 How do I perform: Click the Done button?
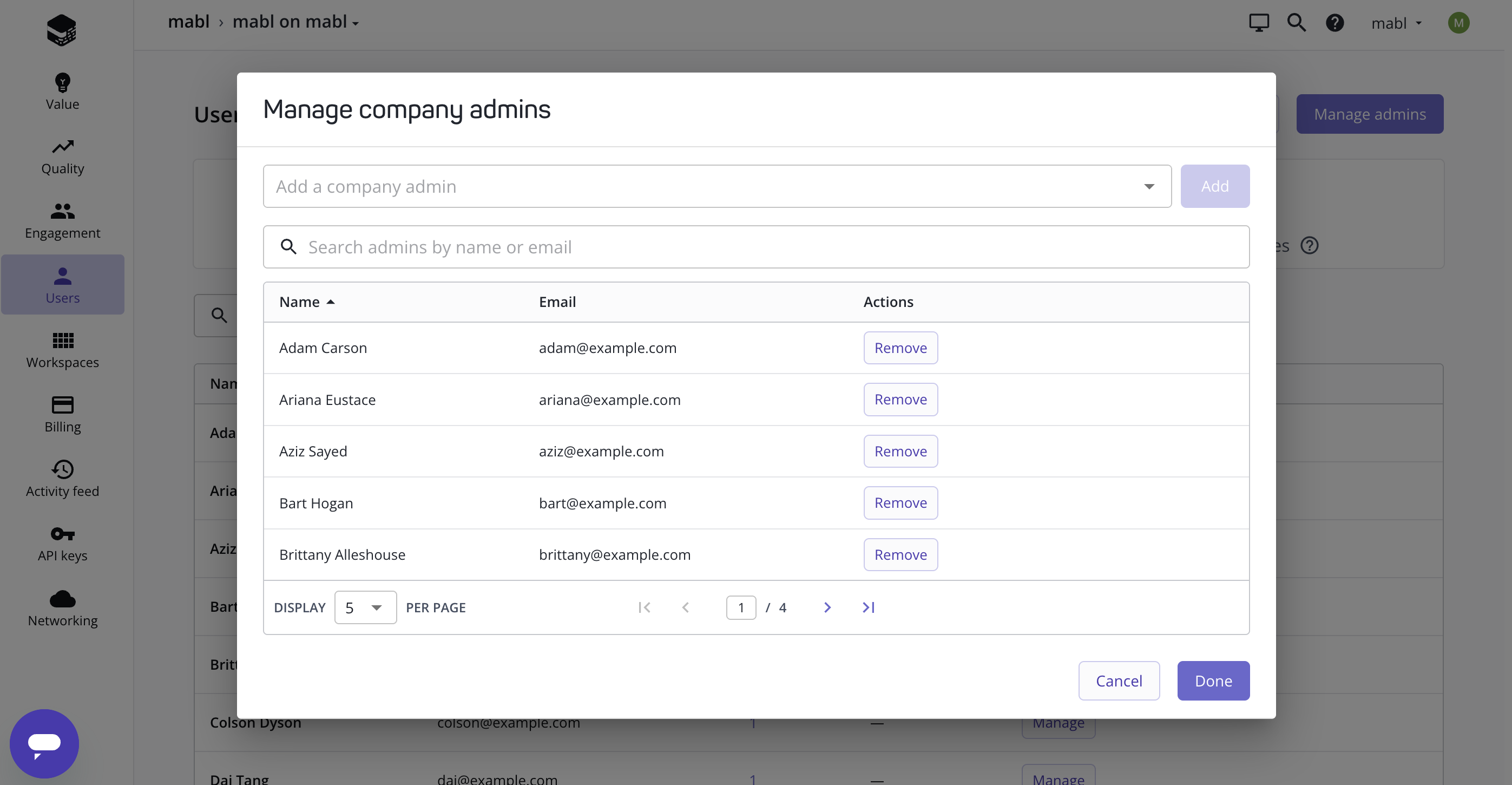pos(1213,681)
